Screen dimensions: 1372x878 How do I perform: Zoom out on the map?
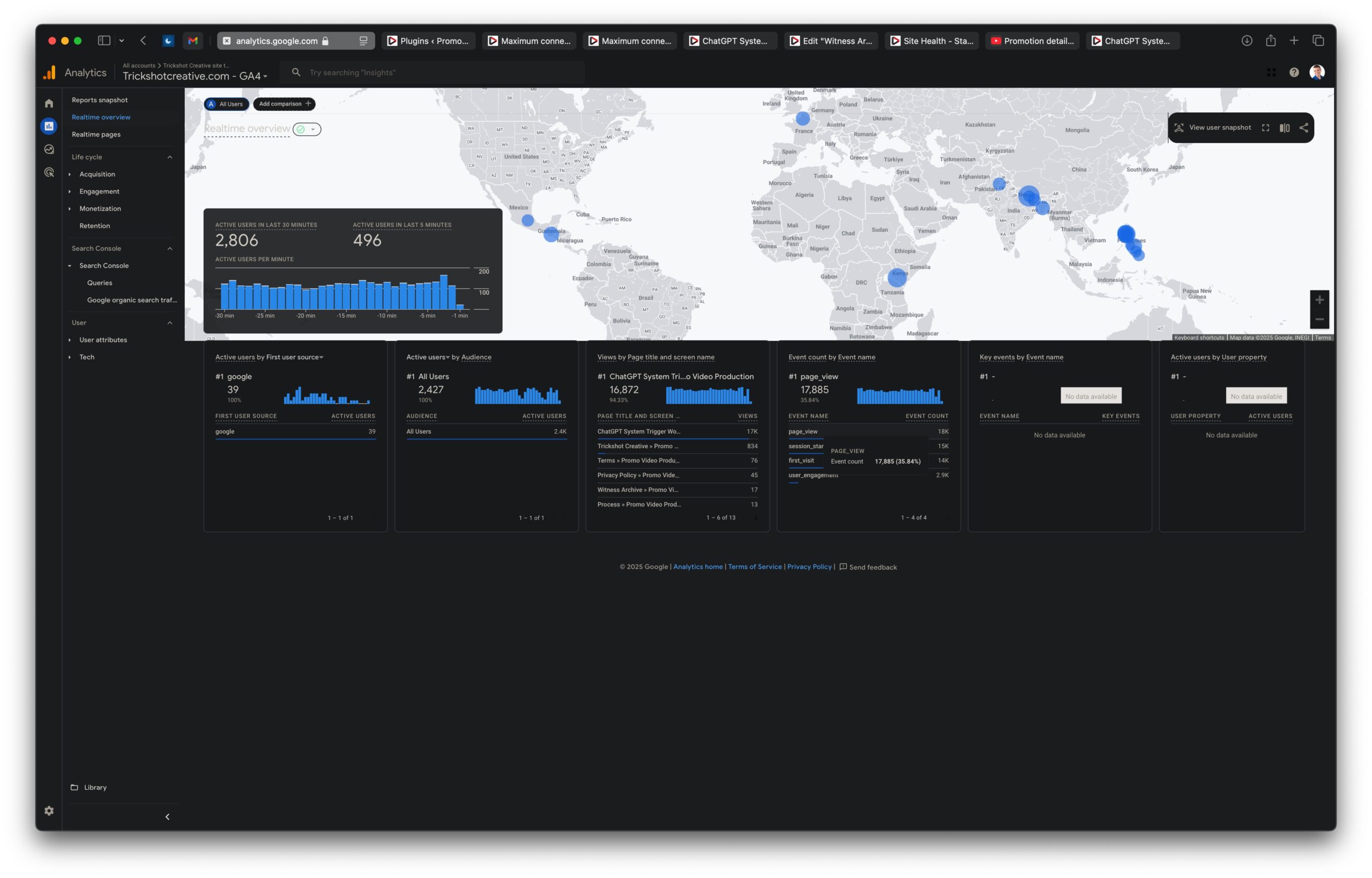pos(1319,319)
